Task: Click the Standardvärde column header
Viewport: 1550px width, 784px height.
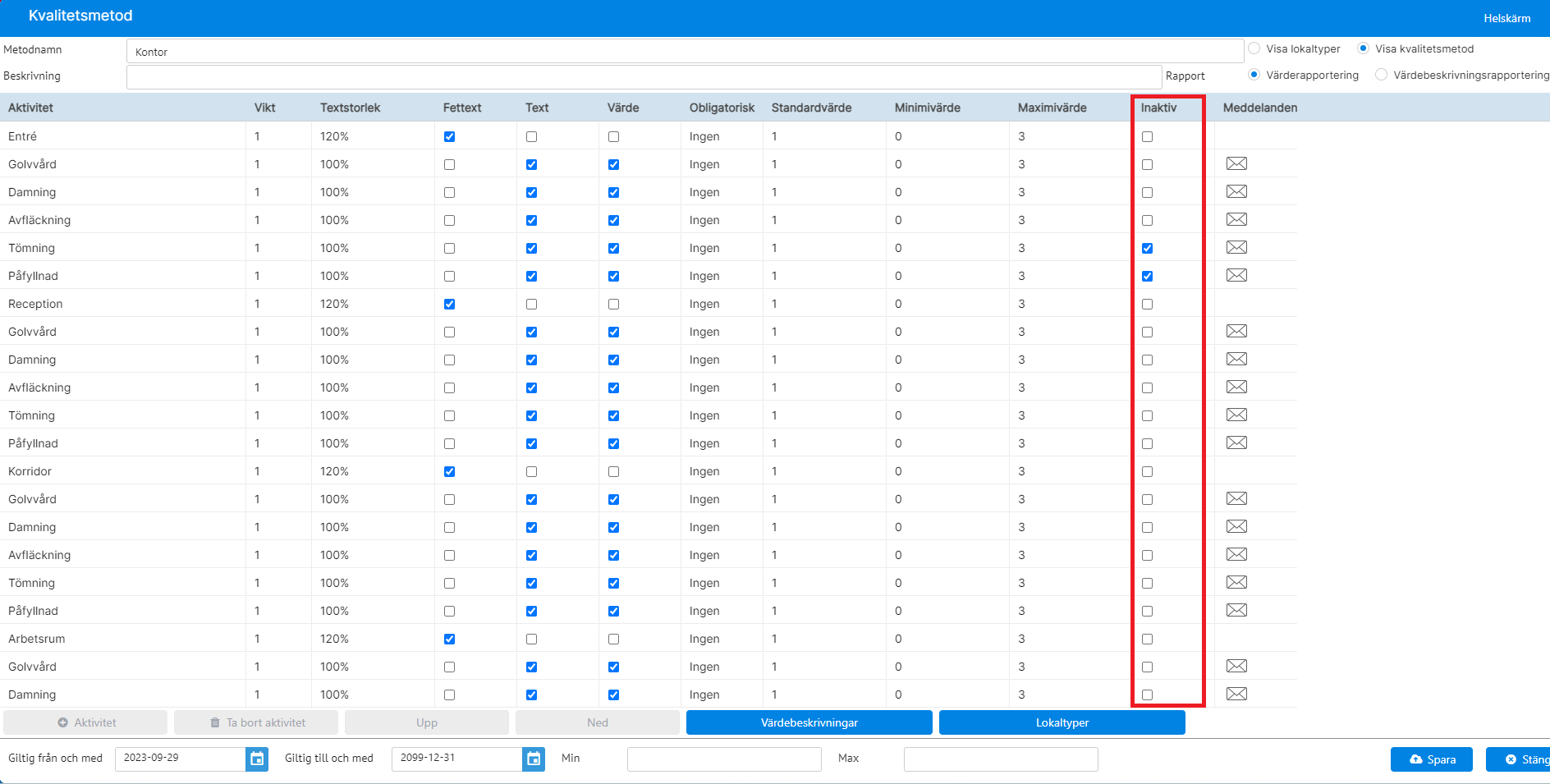Action: coord(811,108)
